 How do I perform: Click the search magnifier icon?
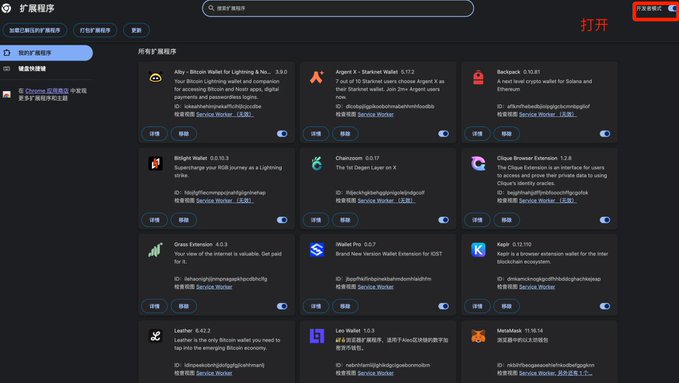point(211,8)
